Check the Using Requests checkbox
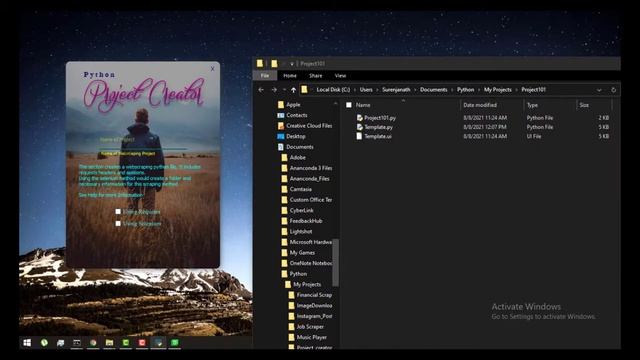The image size is (640, 360). pos(118,211)
